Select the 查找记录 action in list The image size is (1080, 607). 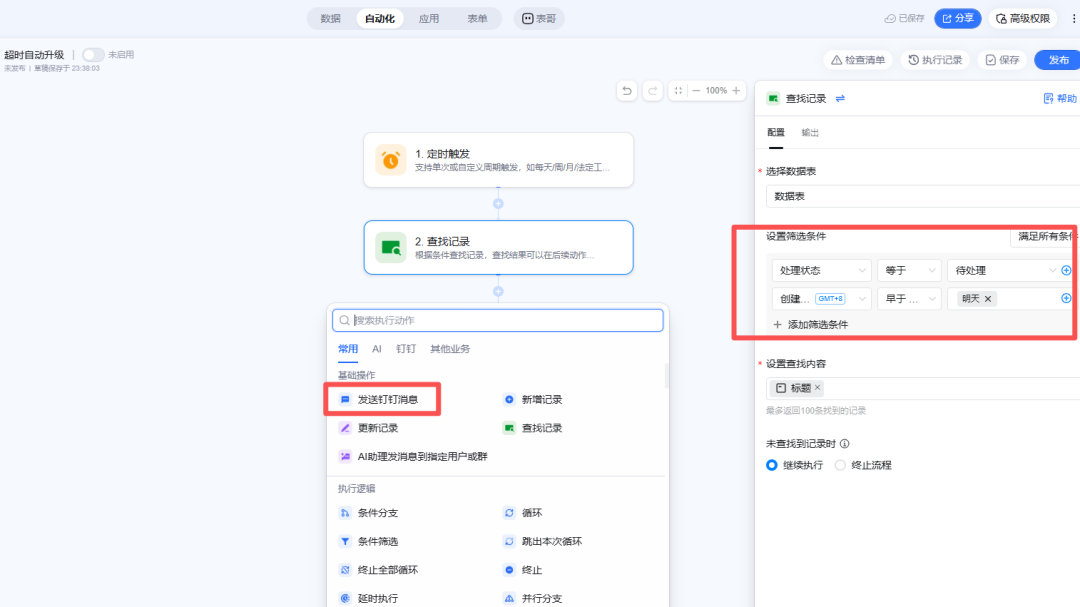click(533, 428)
